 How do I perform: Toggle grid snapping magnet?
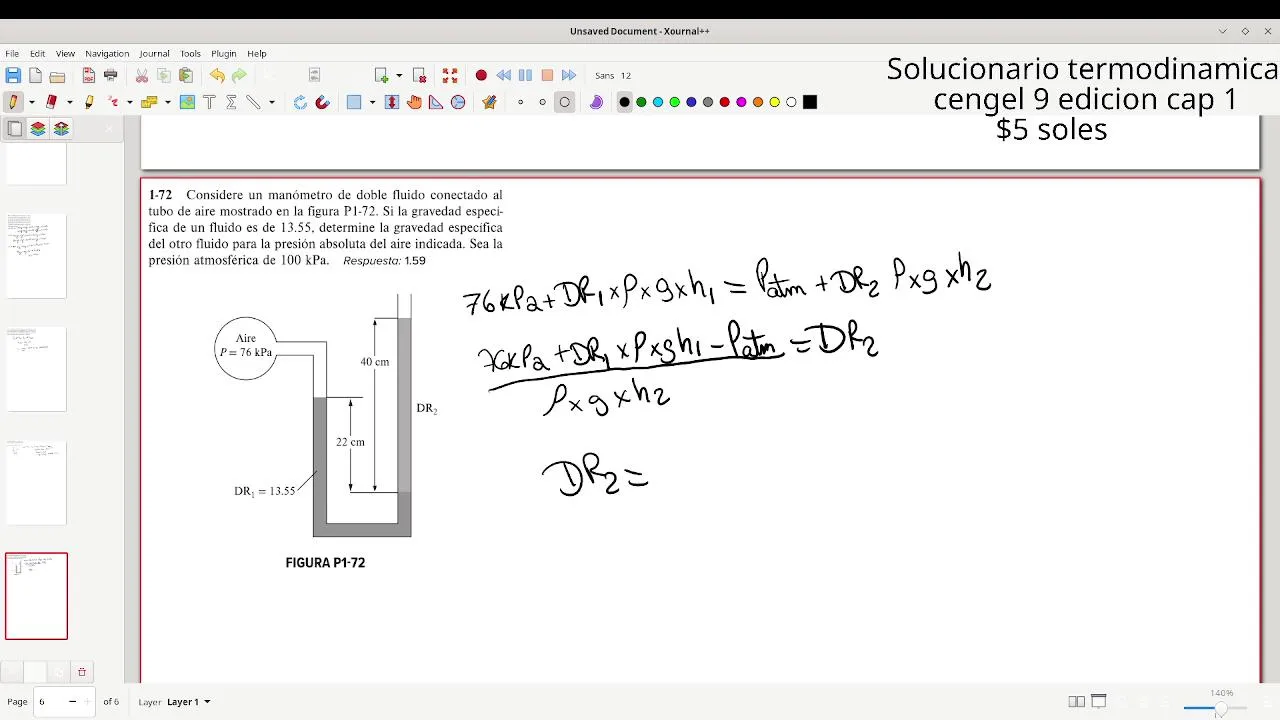pos(322,102)
